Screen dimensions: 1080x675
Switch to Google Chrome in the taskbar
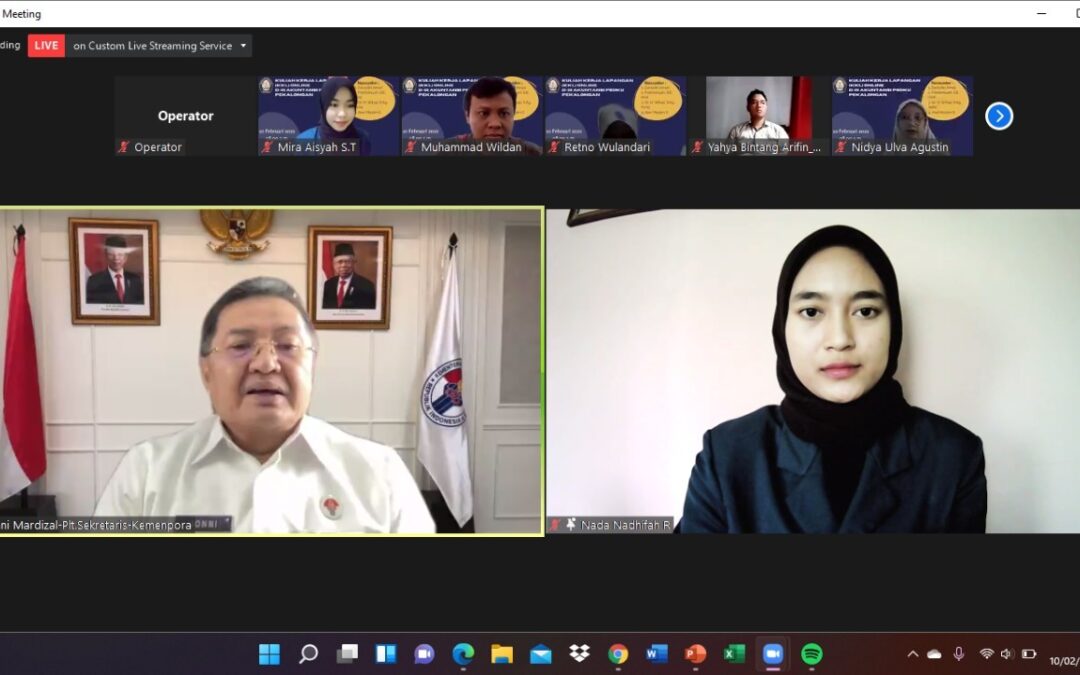click(x=618, y=654)
